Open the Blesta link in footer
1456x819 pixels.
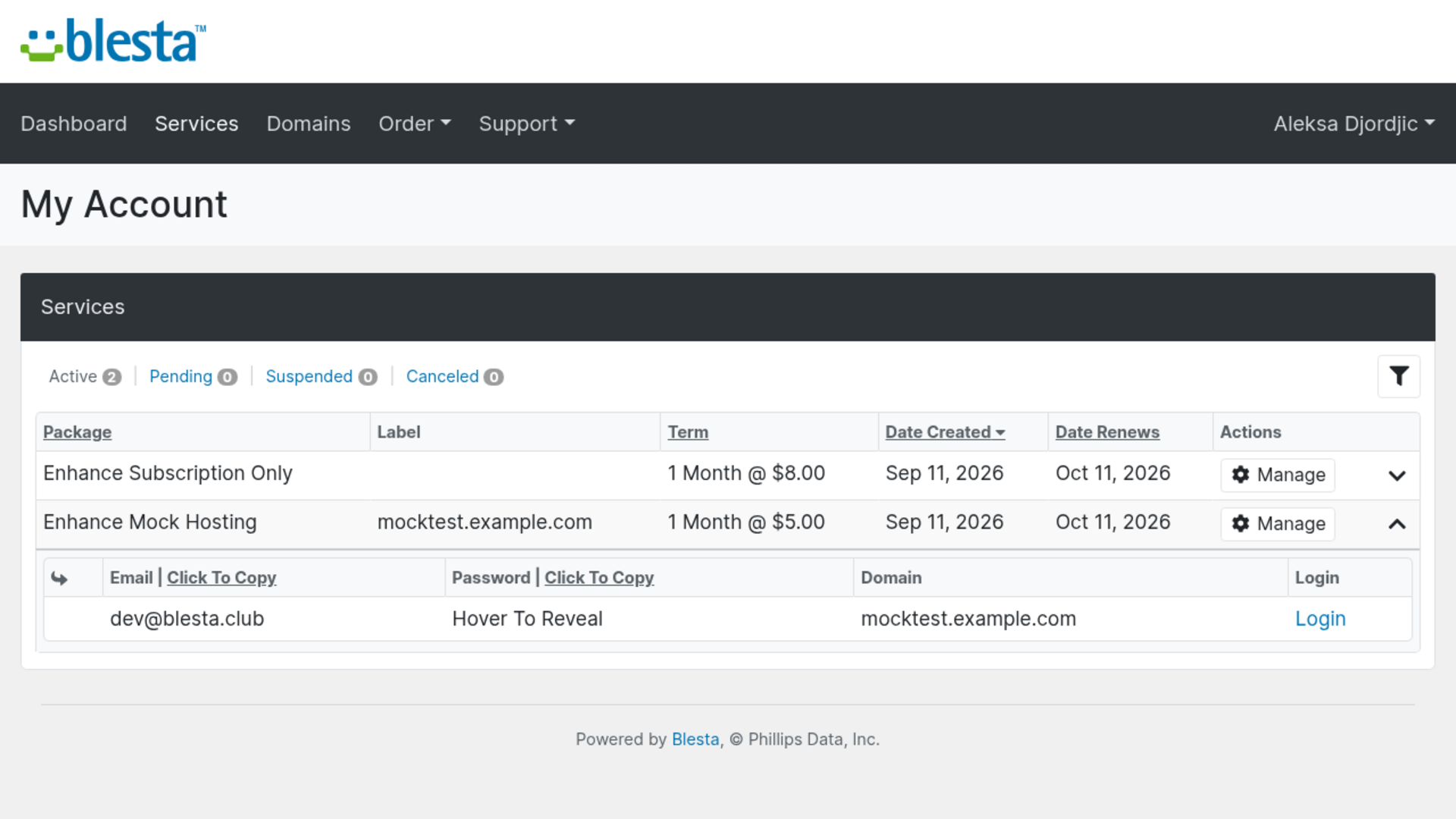[695, 739]
